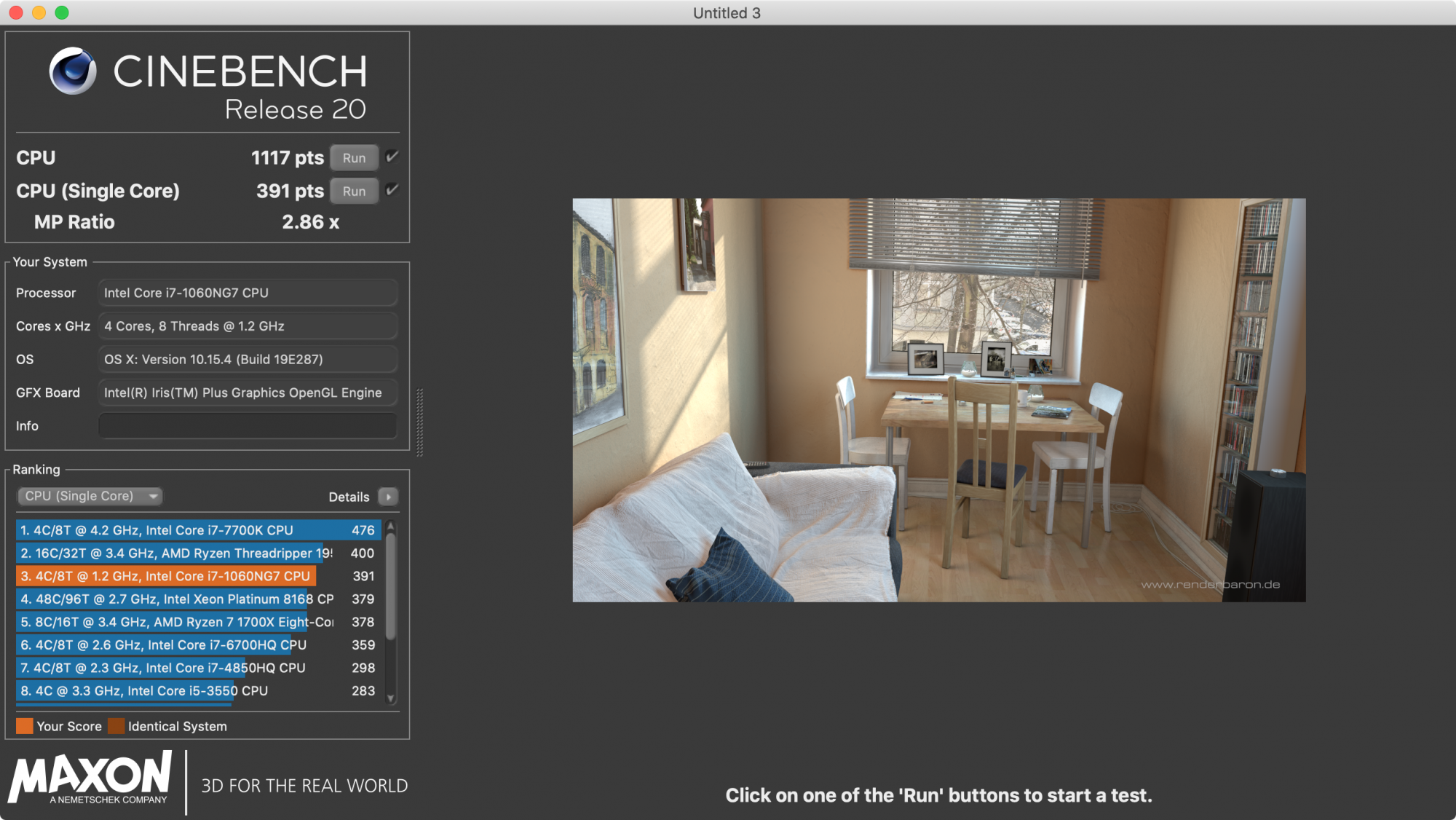The height and width of the screenshot is (820, 1456).
Task: Open the CPU (Single Core) ranking dropdown
Action: (x=90, y=496)
